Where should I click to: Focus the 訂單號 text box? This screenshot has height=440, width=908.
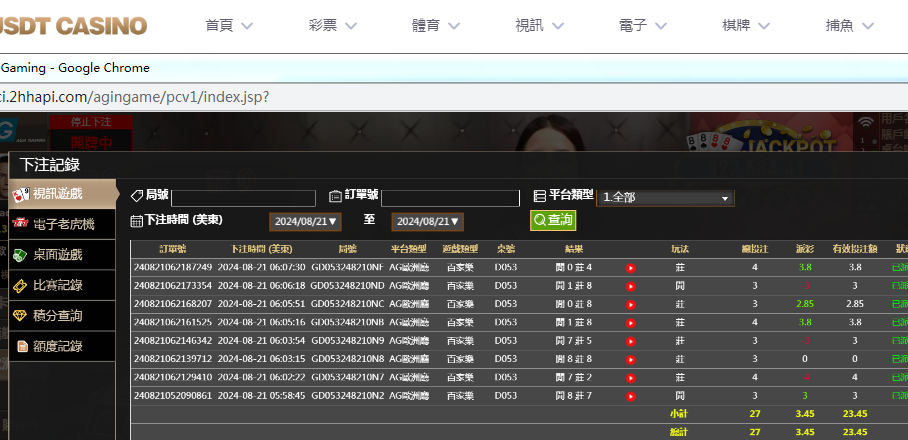click(450, 198)
